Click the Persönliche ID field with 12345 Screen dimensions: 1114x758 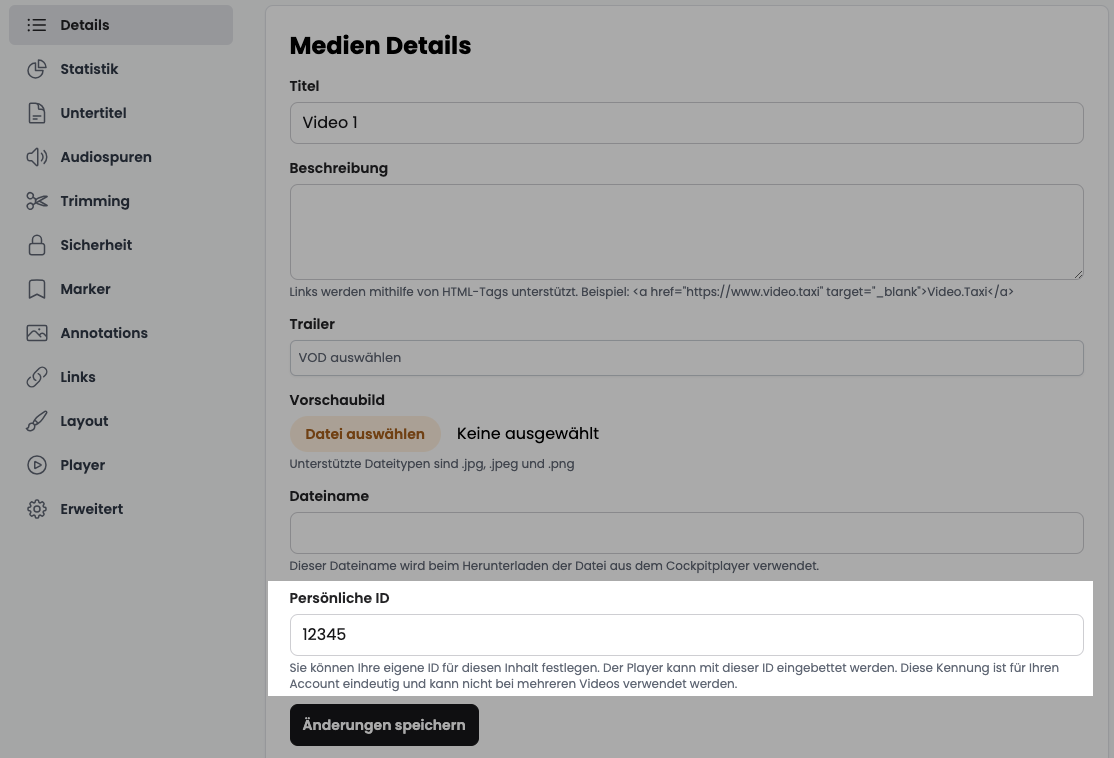pyautogui.click(x=686, y=635)
